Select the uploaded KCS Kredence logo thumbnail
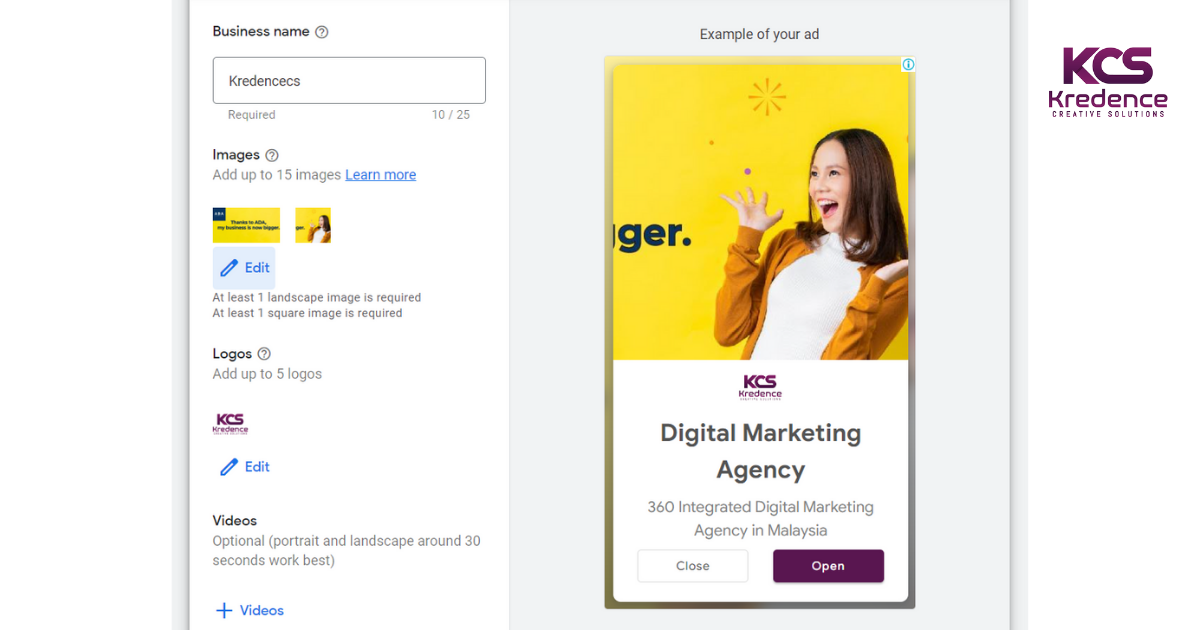1200x630 pixels. 231,424
